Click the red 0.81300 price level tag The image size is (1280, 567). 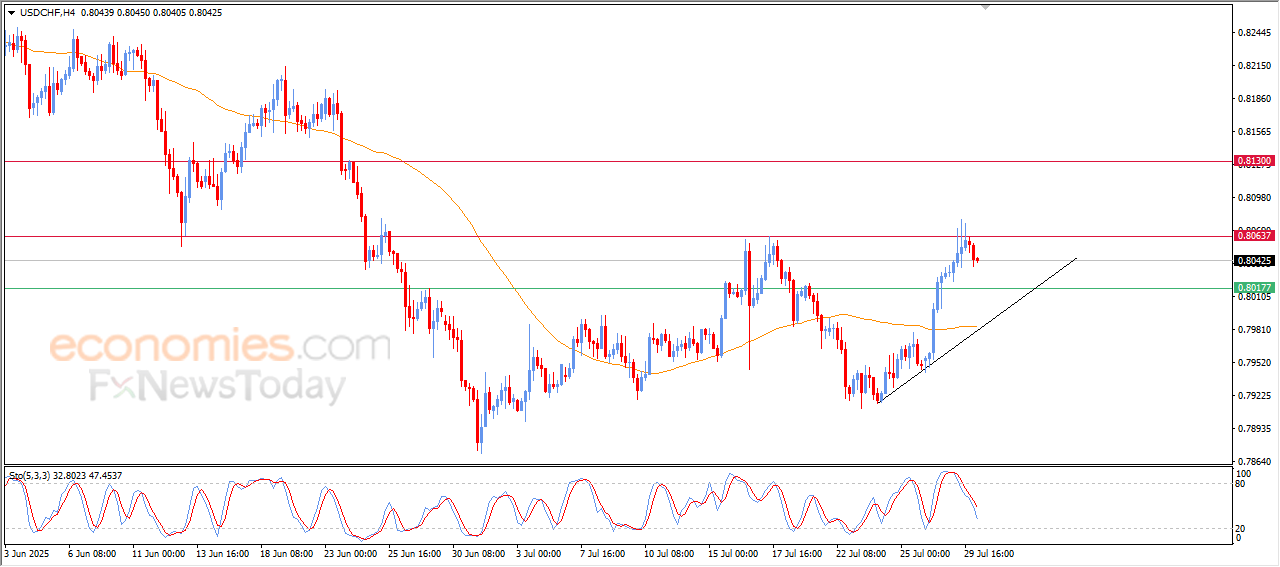[x=1254, y=160]
